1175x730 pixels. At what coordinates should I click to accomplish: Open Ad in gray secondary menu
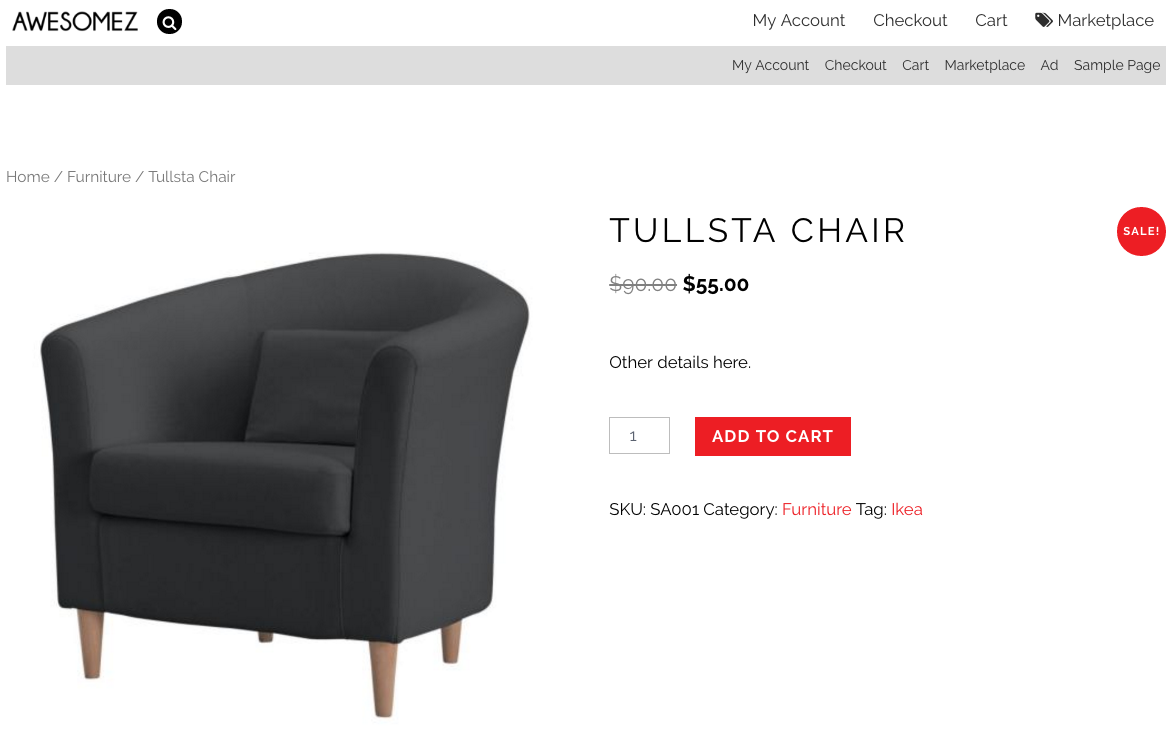point(1048,65)
